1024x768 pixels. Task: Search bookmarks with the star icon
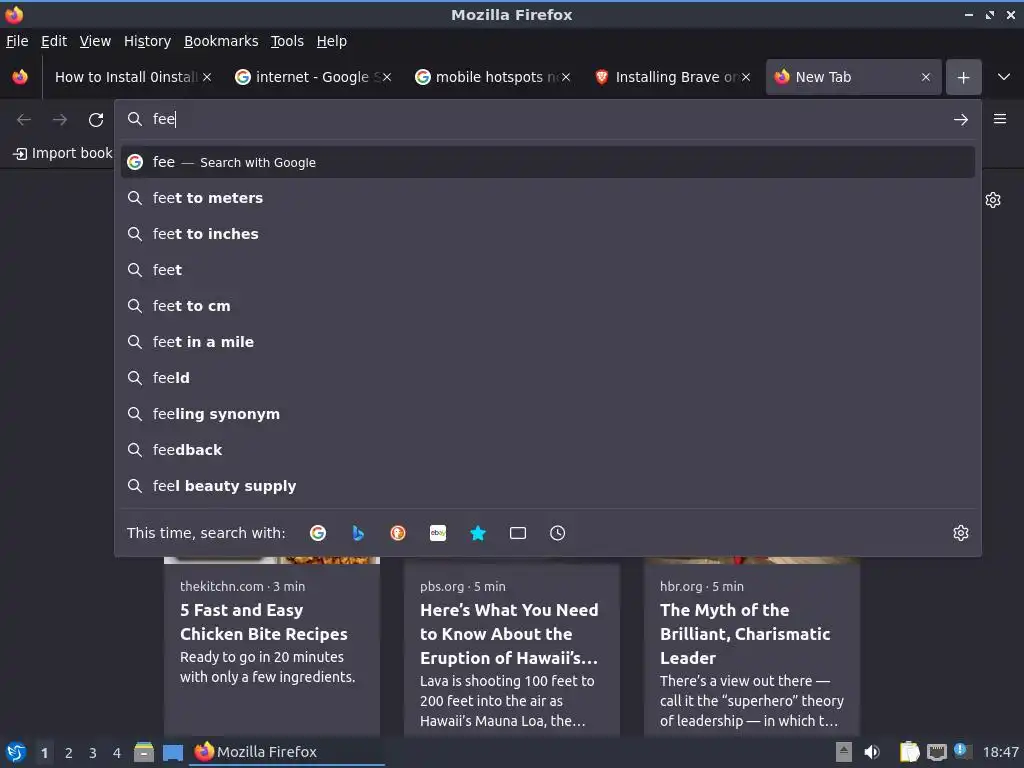[x=478, y=533]
